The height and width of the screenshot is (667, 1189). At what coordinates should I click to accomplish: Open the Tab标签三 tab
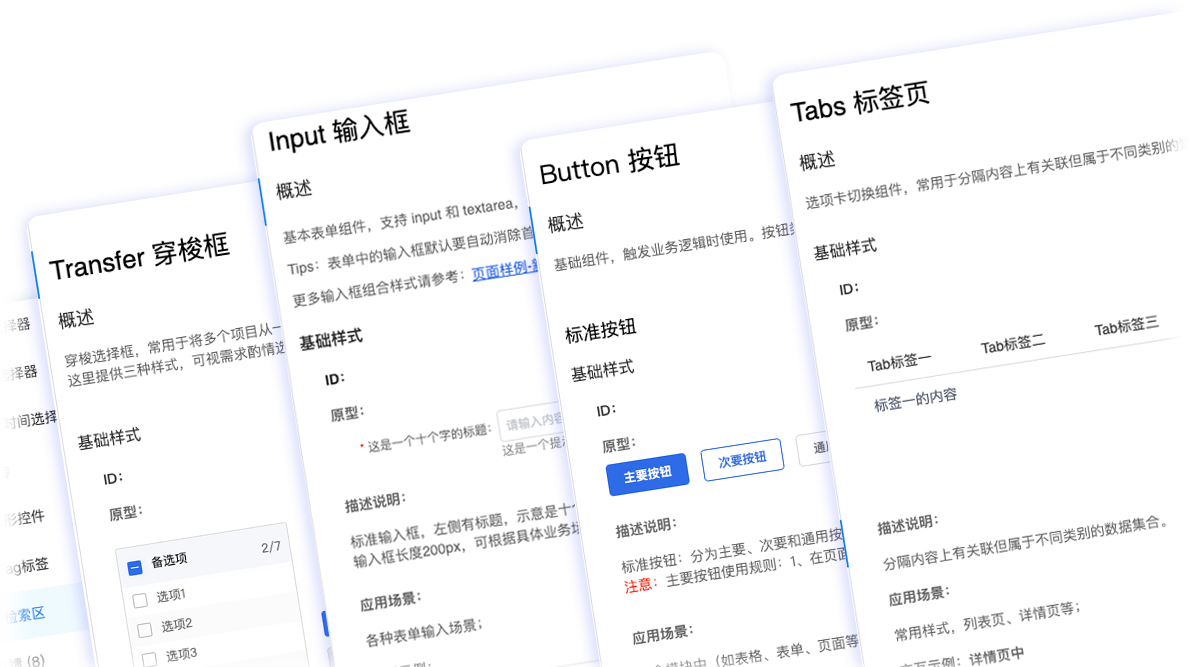[1126, 327]
